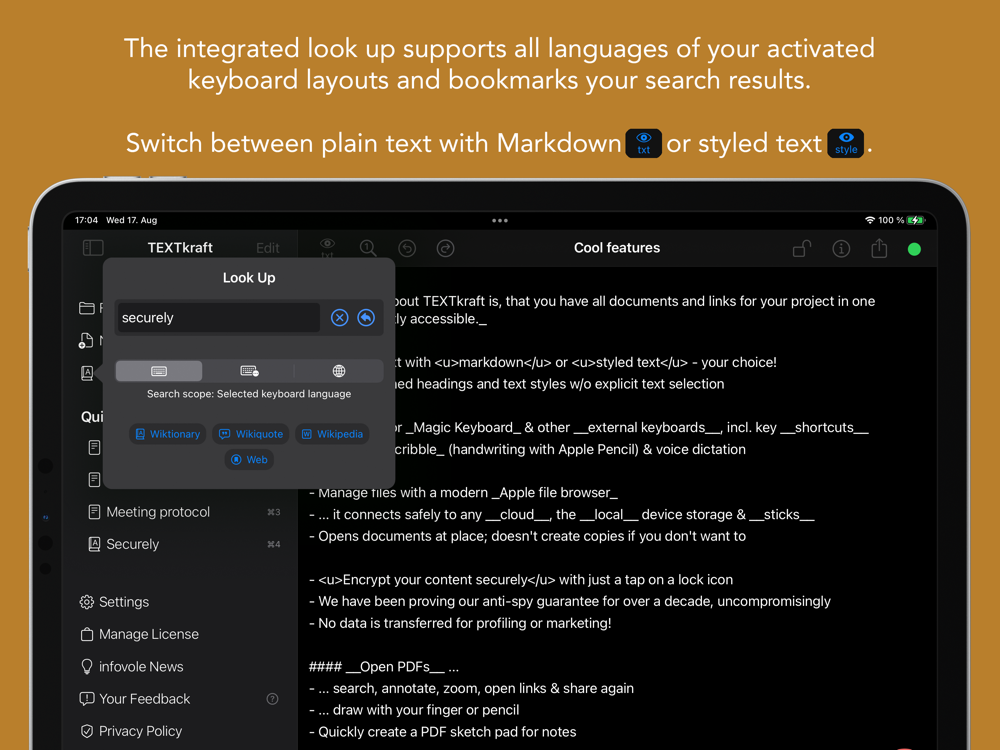Open Settings in the sidebar
Image resolution: width=1000 pixels, height=750 pixels.
tap(114, 602)
